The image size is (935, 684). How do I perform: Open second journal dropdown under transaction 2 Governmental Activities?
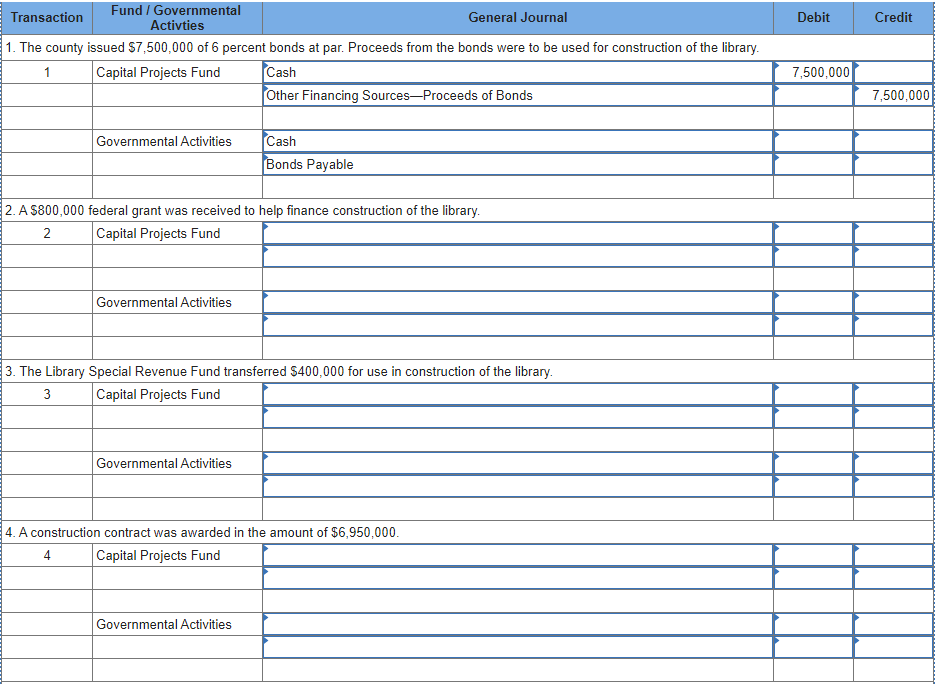518,325
